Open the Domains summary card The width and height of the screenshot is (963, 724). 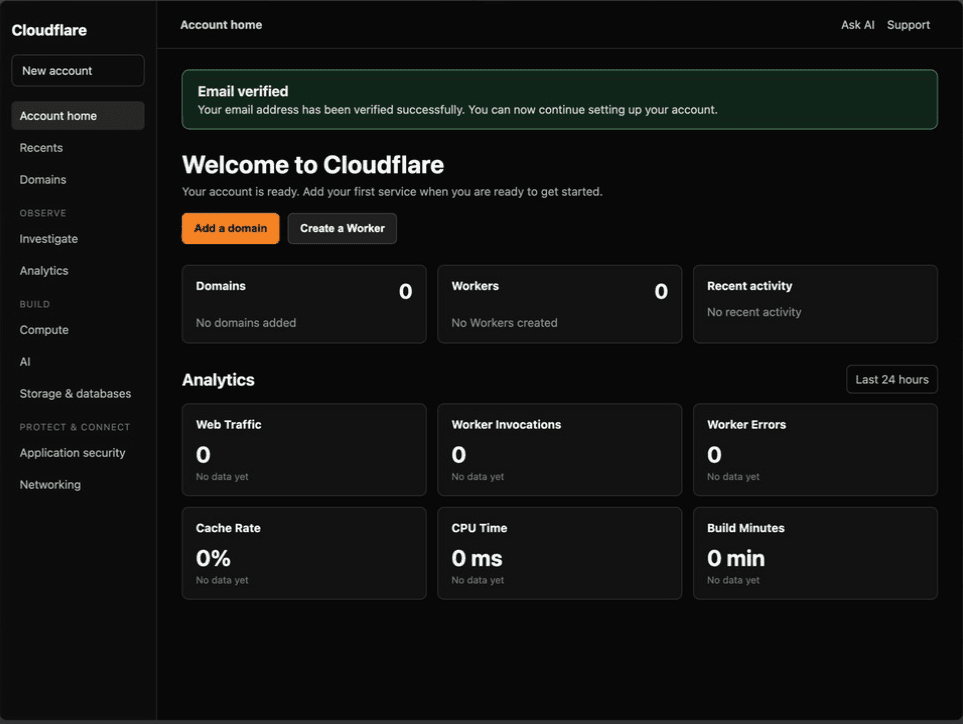pos(304,304)
